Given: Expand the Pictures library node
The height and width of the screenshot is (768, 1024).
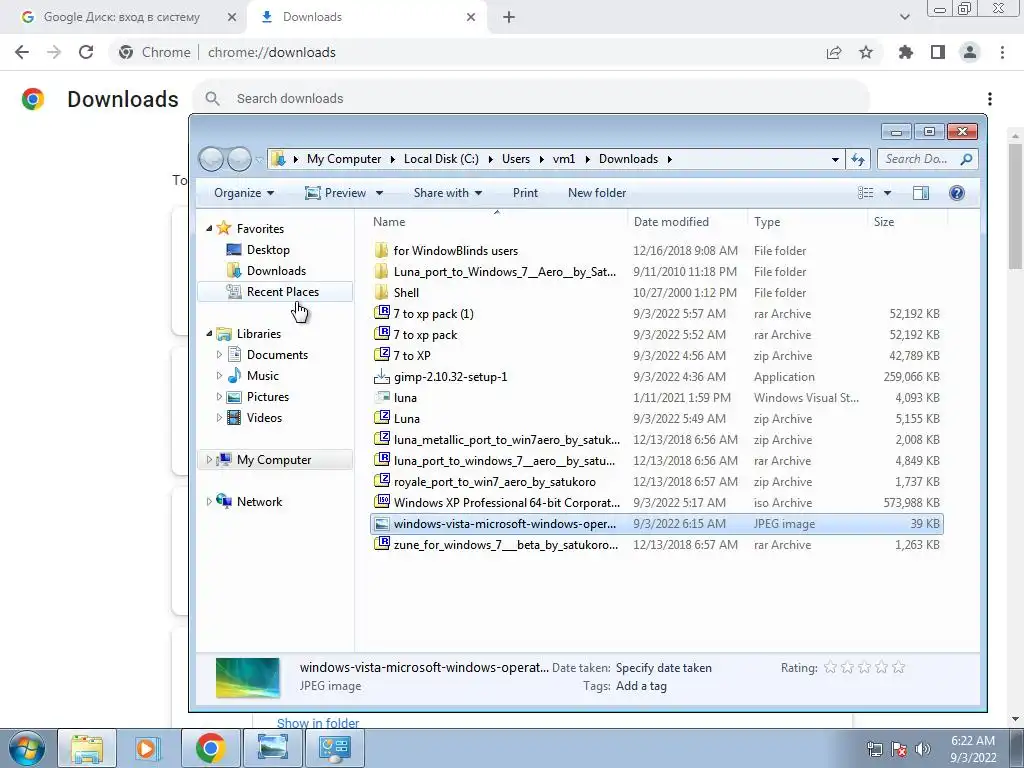Looking at the screenshot, I should point(219,396).
